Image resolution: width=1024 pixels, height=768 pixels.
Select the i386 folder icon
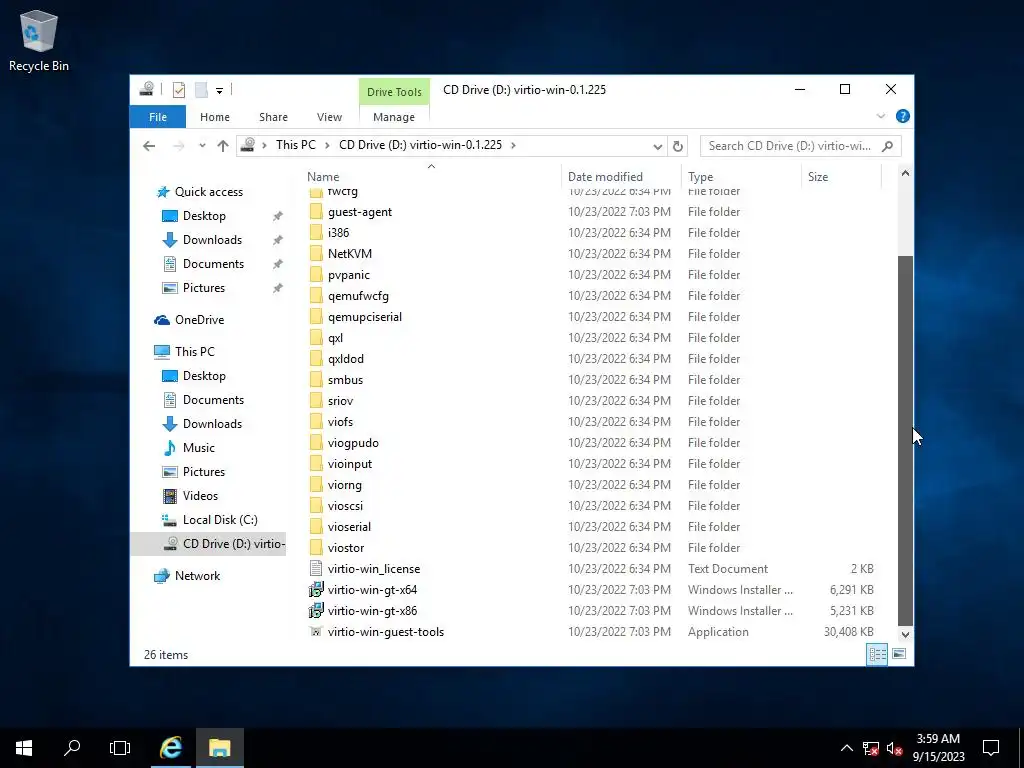[316, 232]
